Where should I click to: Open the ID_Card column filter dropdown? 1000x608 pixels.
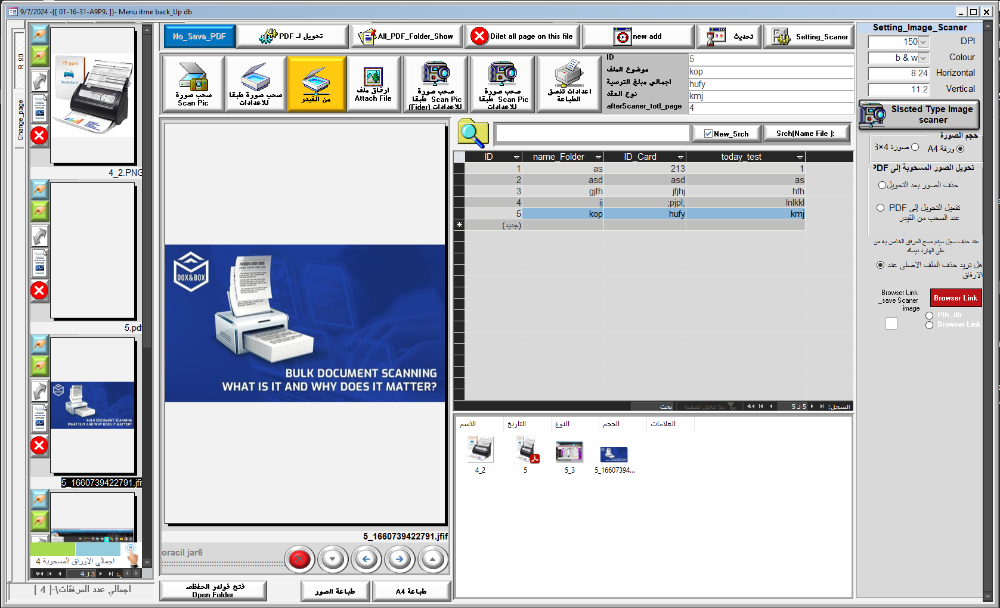click(x=680, y=157)
